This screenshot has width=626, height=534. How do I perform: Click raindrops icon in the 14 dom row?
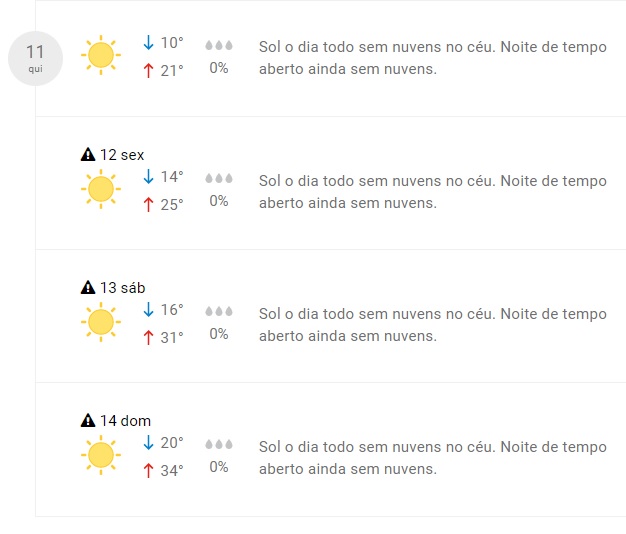click(x=218, y=444)
